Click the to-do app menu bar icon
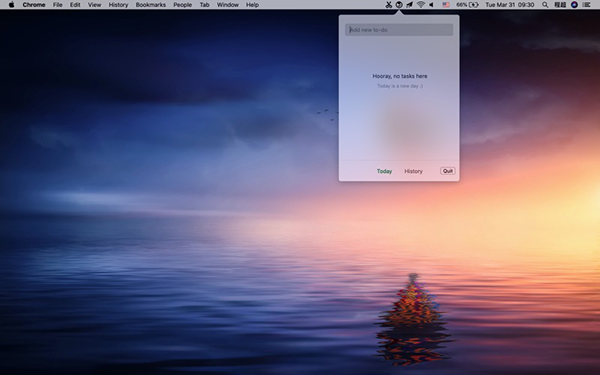 [x=399, y=5]
